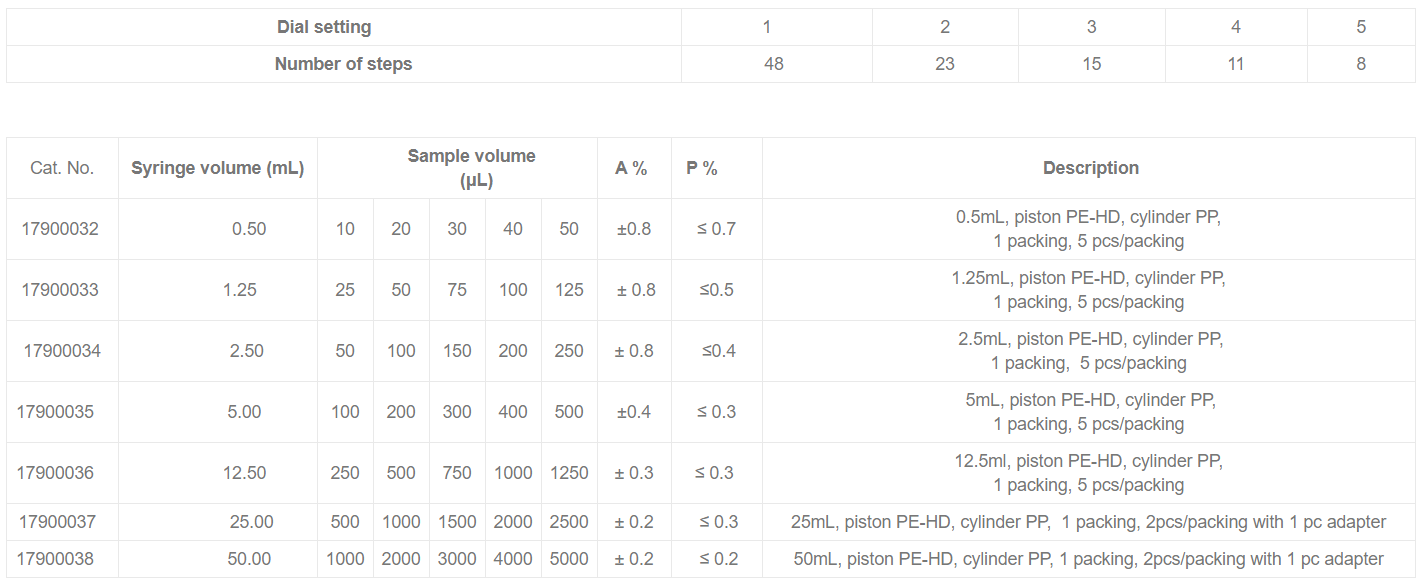Click the ≤ 0.7 precision value
The image size is (1422, 583).
716,229
